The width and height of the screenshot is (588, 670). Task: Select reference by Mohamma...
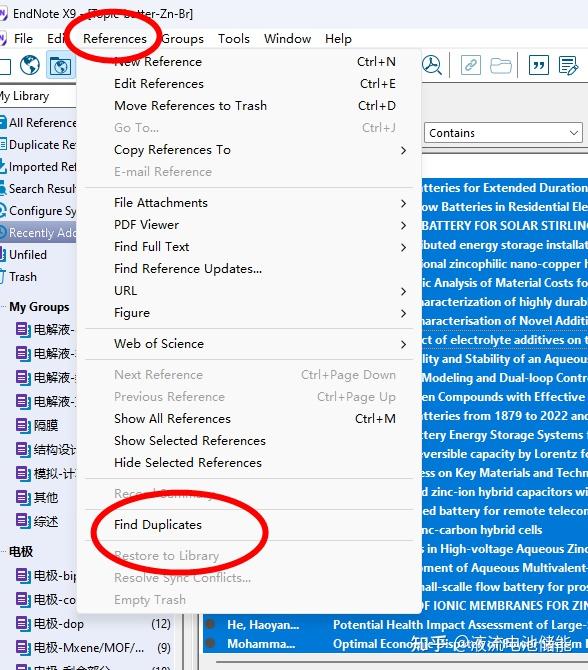pos(395,644)
